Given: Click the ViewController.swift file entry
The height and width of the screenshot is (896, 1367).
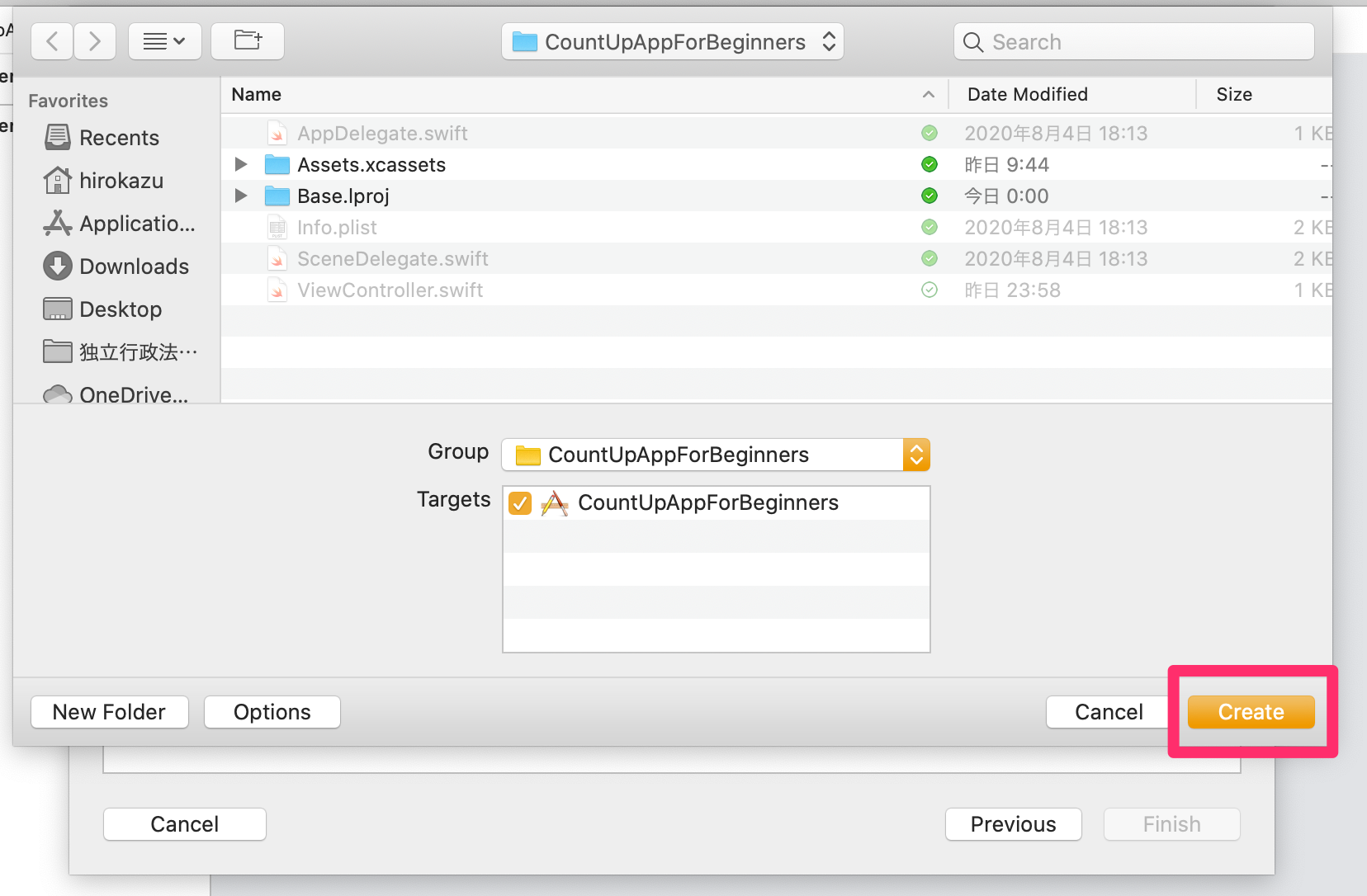Looking at the screenshot, I should (390, 290).
